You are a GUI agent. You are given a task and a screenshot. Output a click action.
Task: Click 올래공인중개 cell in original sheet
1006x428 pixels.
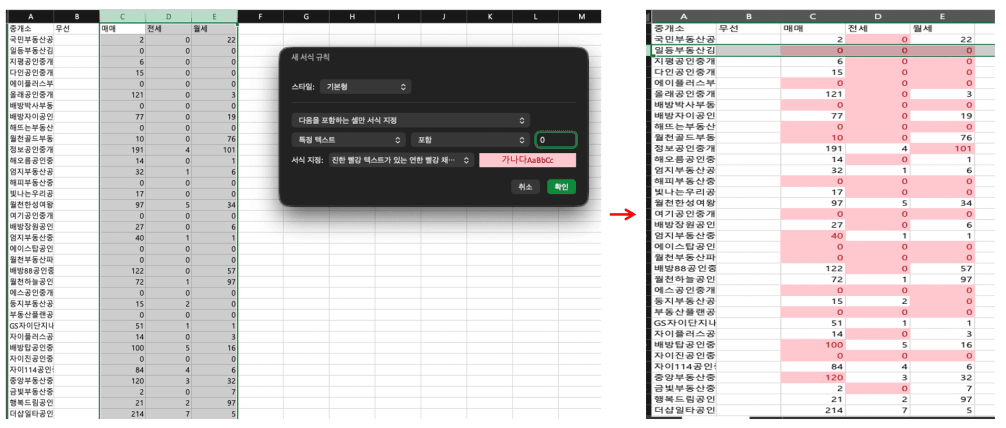pos(30,94)
